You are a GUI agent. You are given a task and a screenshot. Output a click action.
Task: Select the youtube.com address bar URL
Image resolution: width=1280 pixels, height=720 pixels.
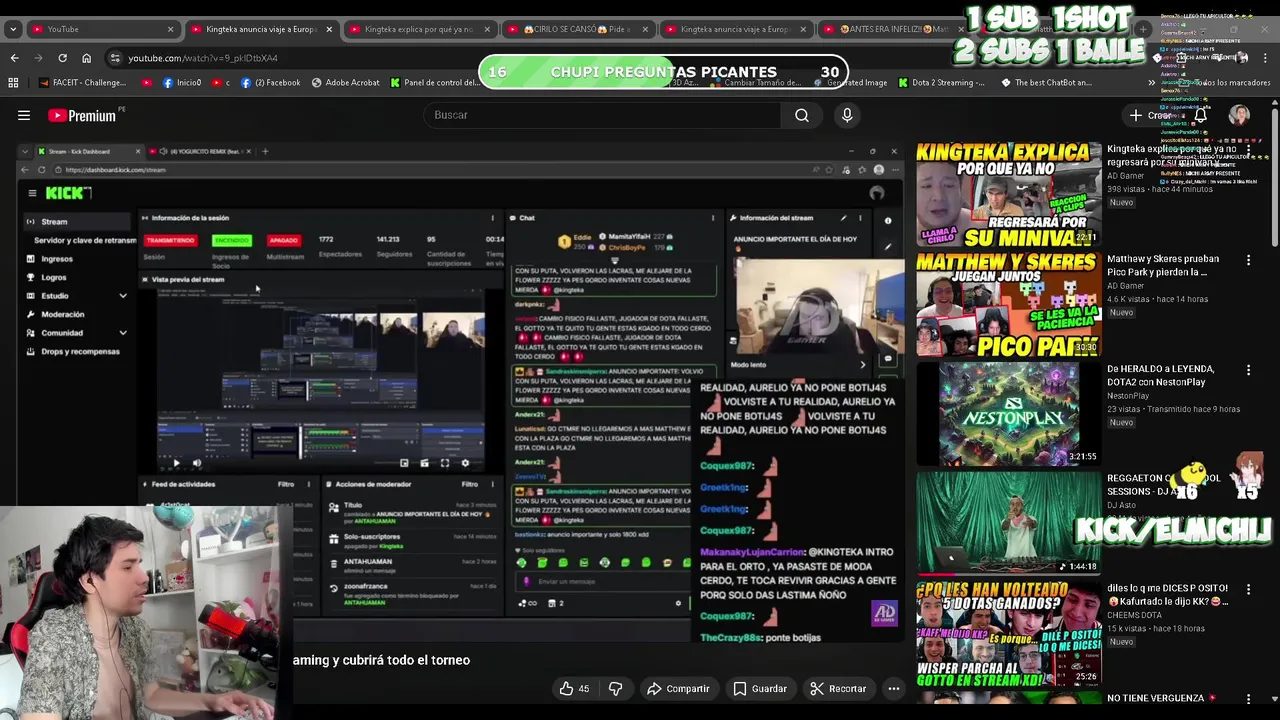coord(203,58)
